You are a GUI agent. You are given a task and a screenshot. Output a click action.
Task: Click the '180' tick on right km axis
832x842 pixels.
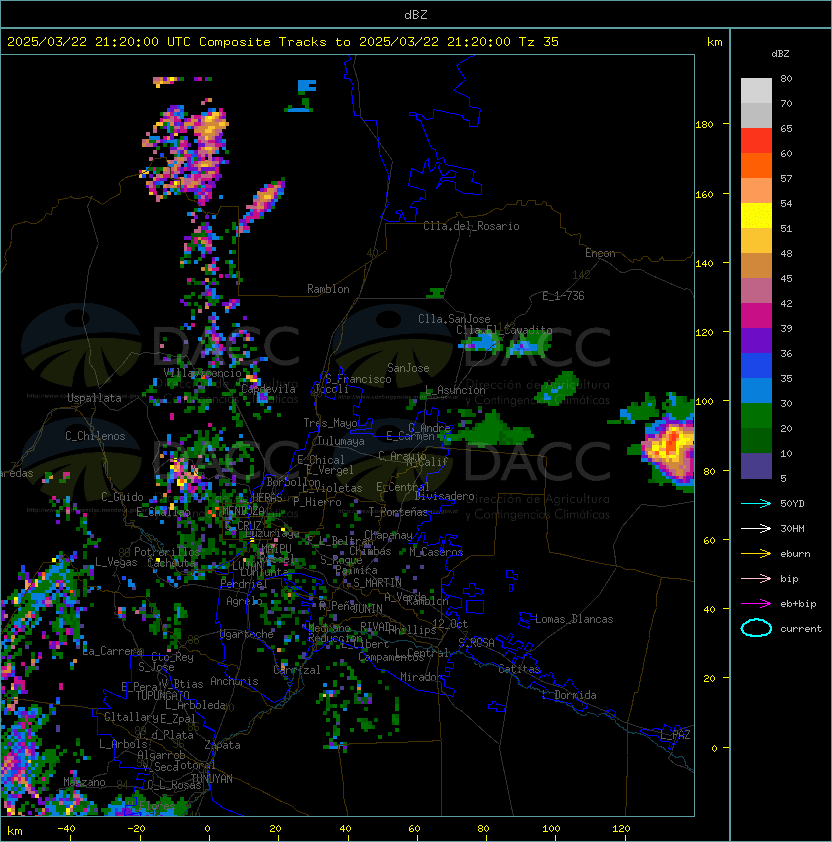(704, 125)
